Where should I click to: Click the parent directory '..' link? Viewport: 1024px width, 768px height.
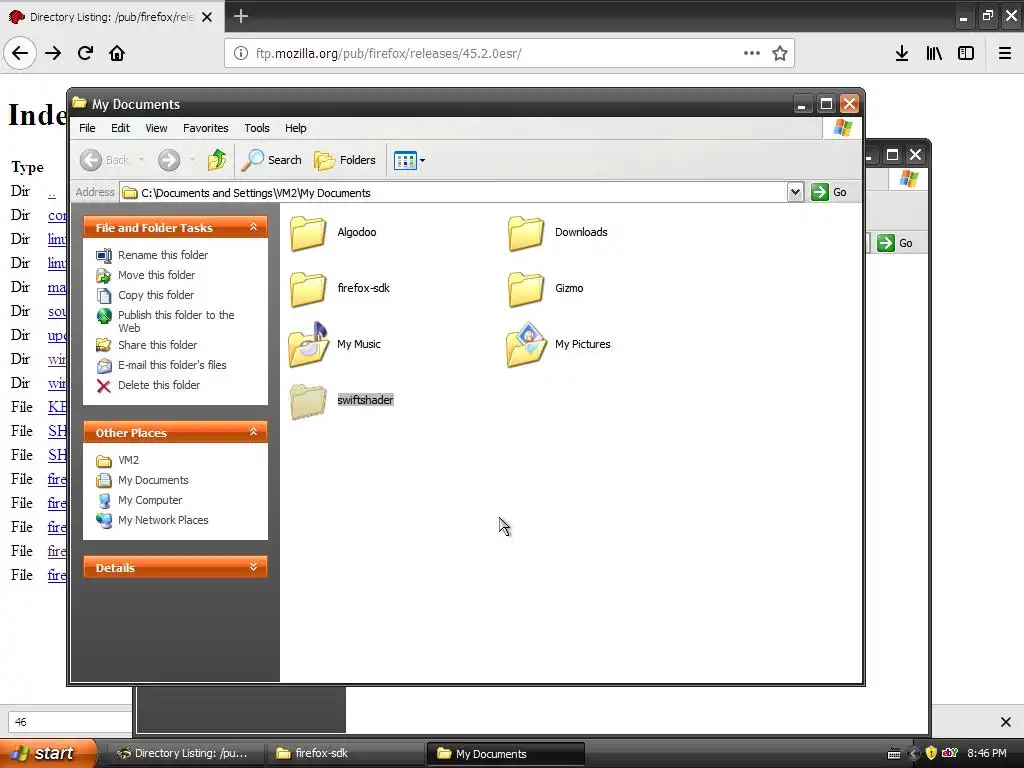click(x=52, y=191)
